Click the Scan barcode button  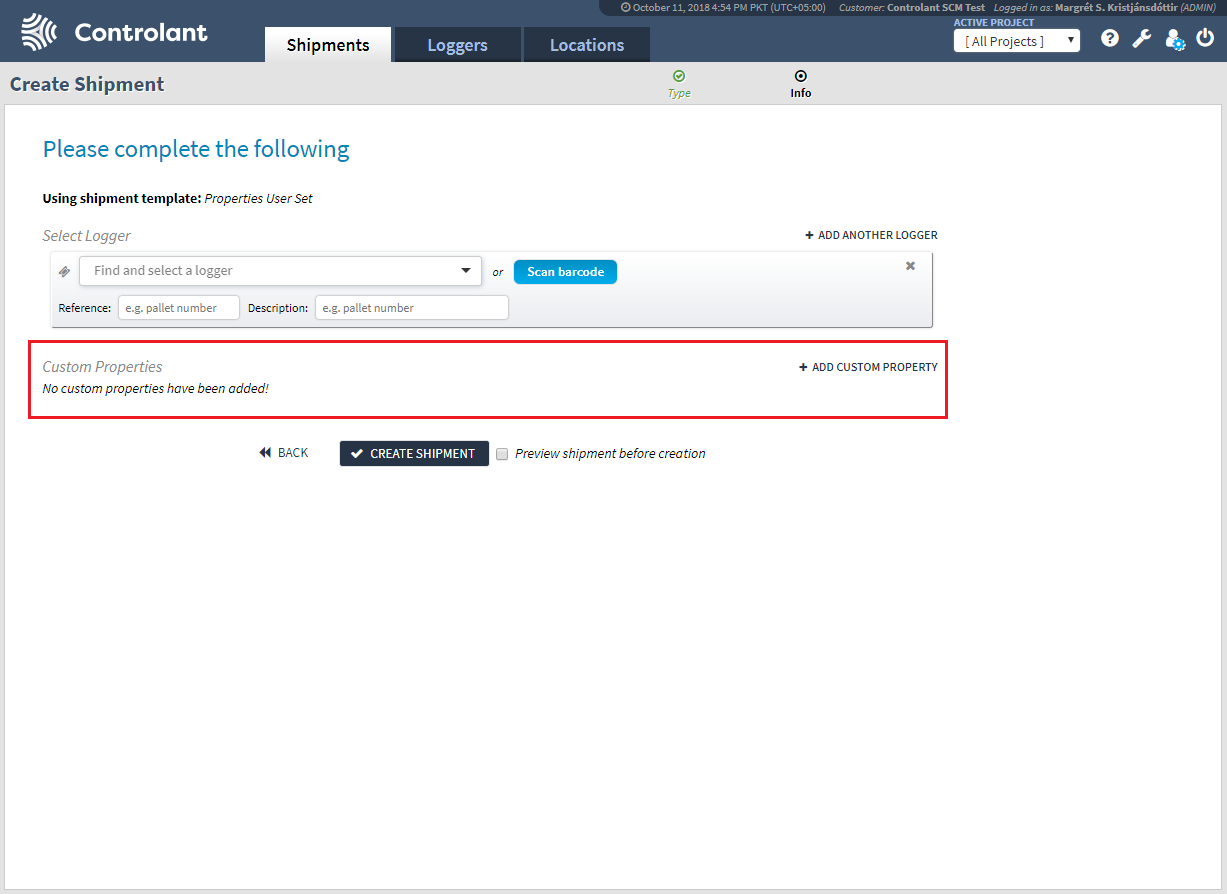565,272
